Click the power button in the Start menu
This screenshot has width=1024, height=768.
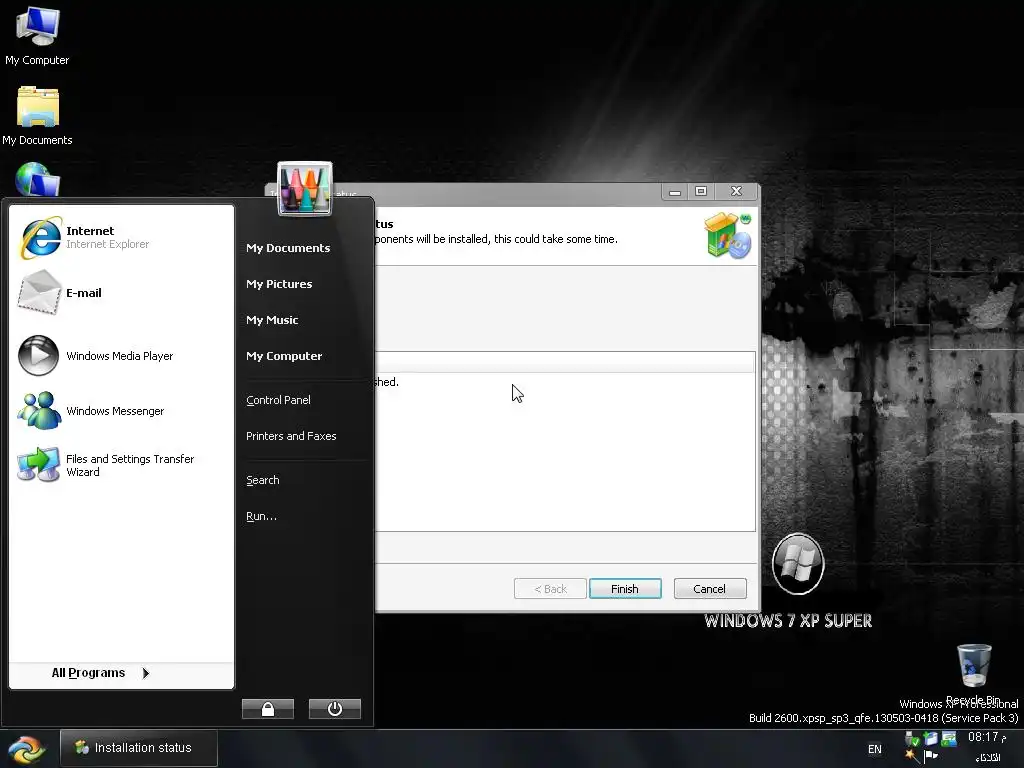(x=334, y=709)
